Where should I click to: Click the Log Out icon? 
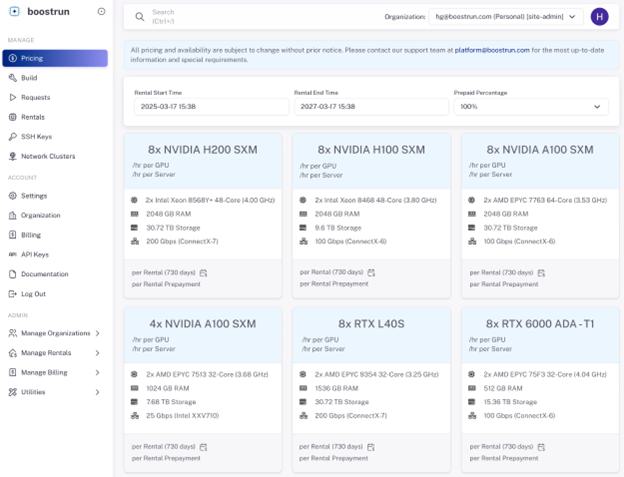pos(13,294)
